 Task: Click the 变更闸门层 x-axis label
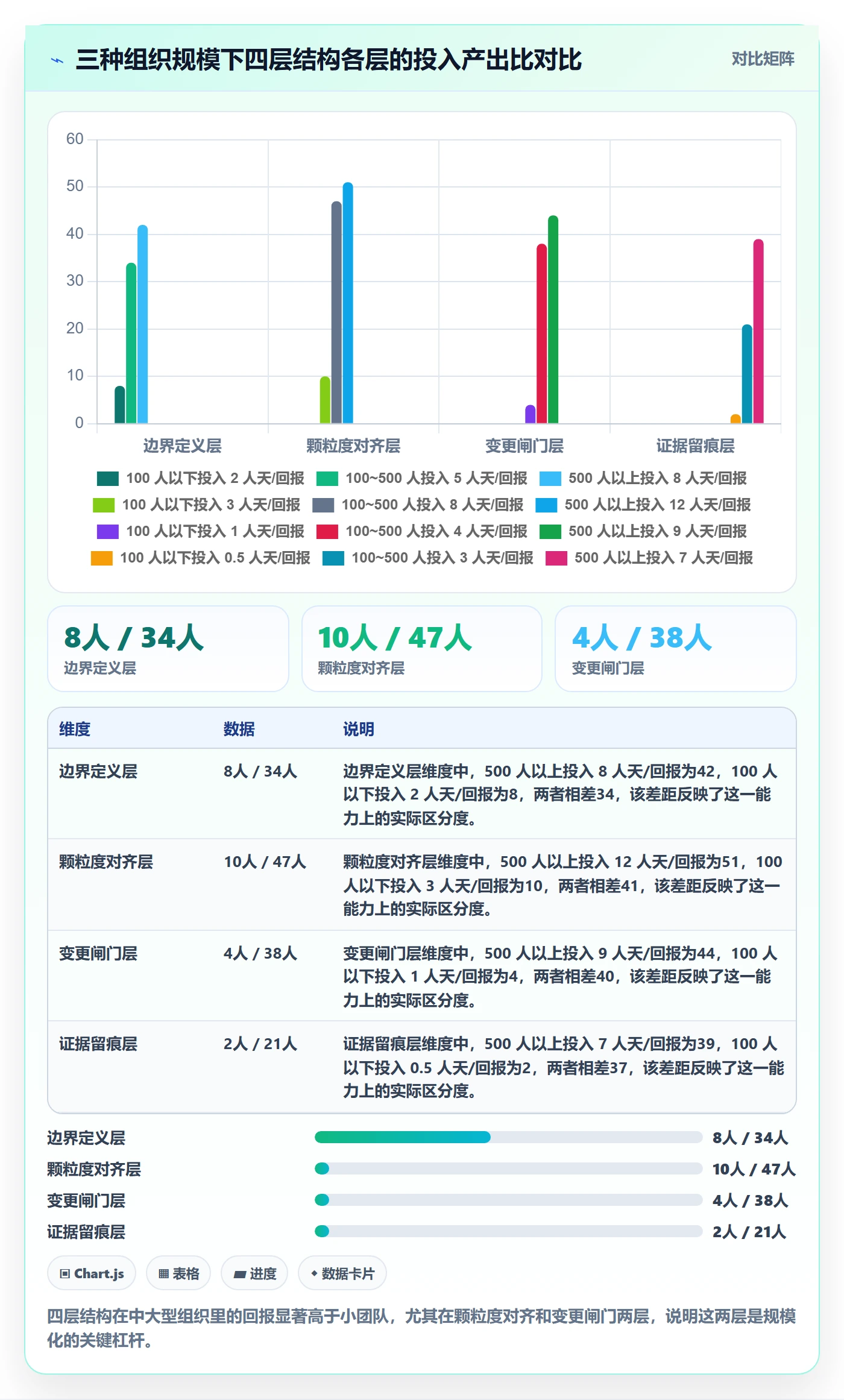pyautogui.click(x=524, y=446)
